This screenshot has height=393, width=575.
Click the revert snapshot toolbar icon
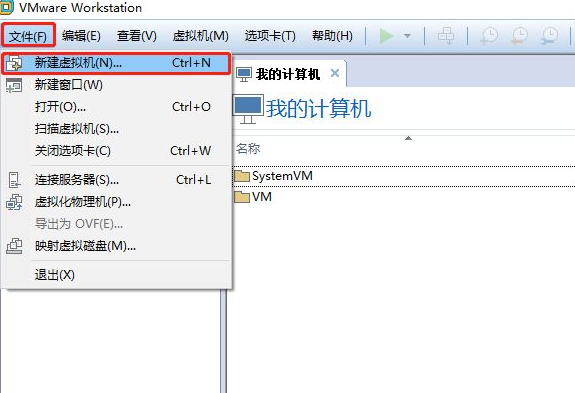[x=520, y=36]
